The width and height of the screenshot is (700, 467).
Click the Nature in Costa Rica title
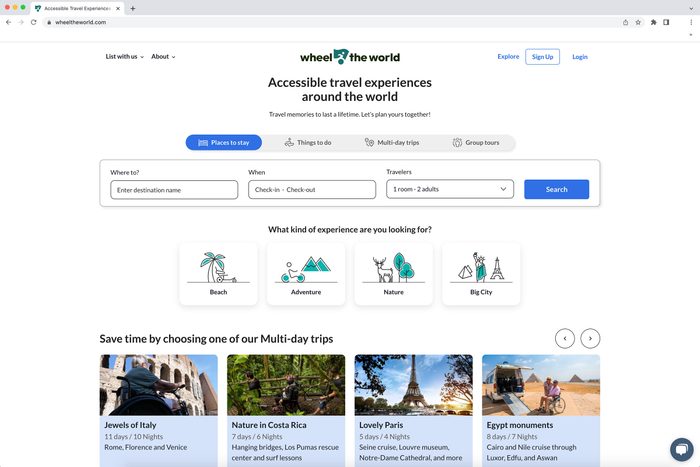[x=269, y=425]
